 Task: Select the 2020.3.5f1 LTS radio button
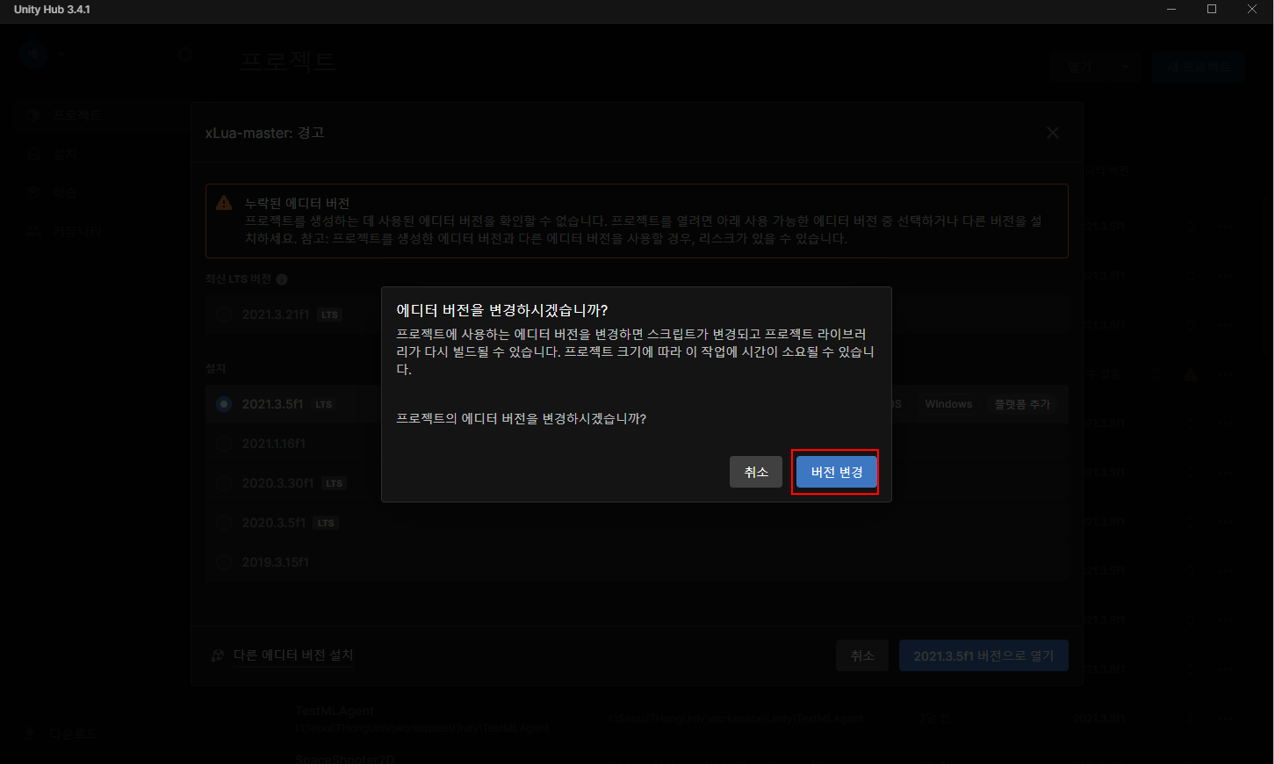click(x=224, y=522)
